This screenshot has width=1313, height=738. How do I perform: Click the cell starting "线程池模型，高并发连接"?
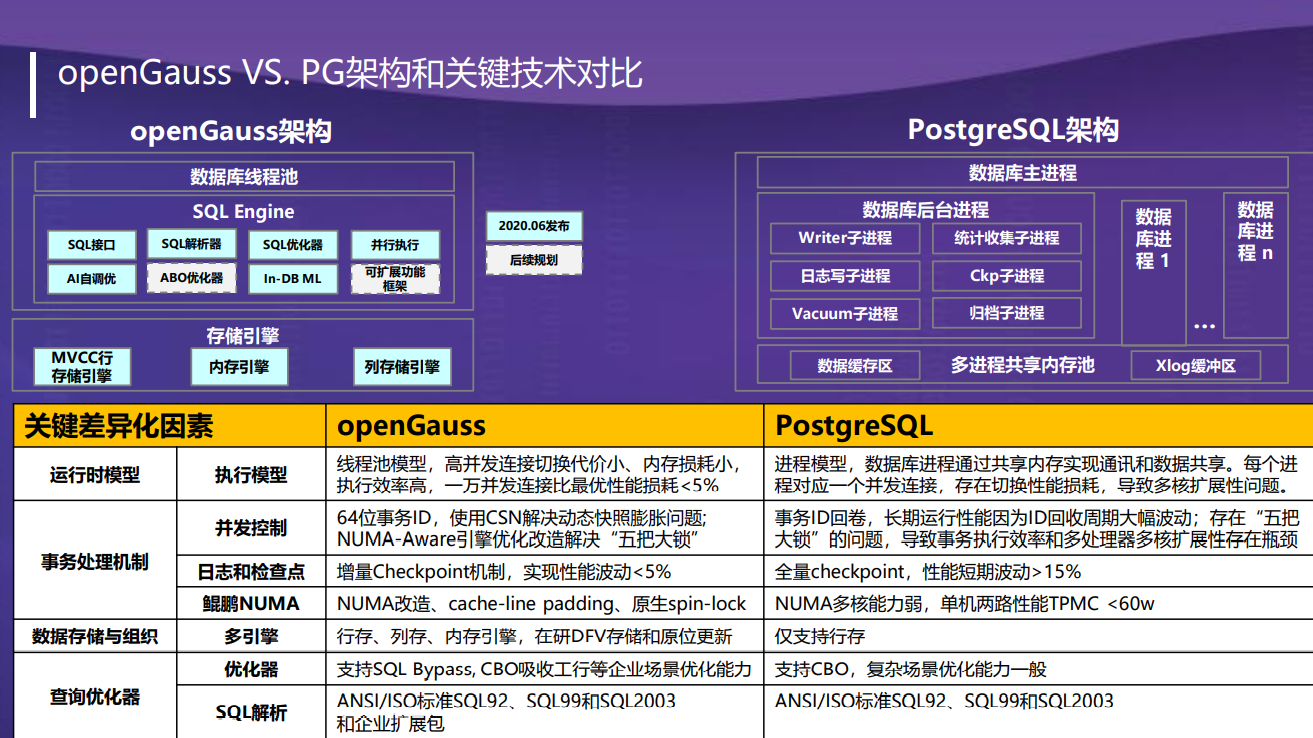pyautogui.click(x=545, y=474)
